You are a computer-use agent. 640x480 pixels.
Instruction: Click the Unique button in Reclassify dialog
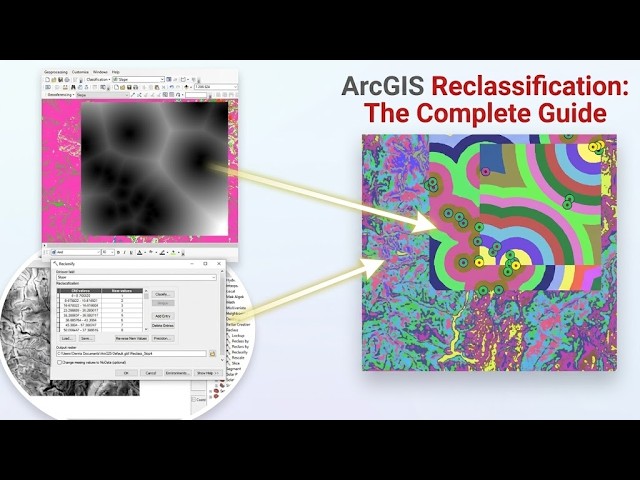click(163, 303)
